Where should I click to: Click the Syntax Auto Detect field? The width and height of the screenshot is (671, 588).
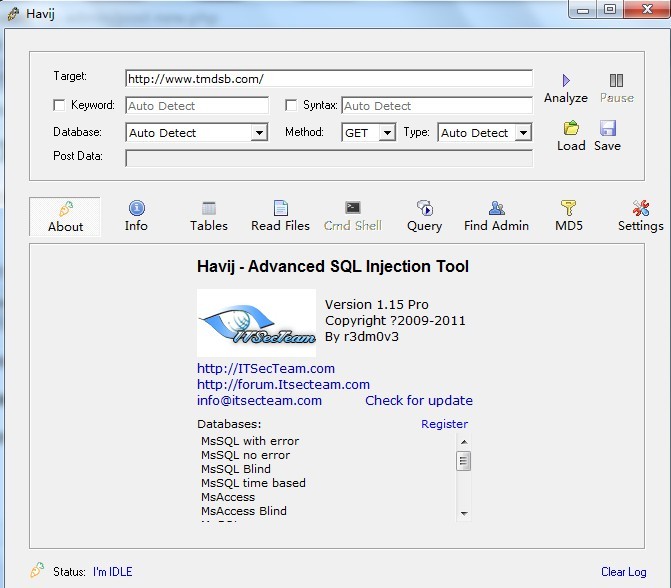tap(437, 106)
